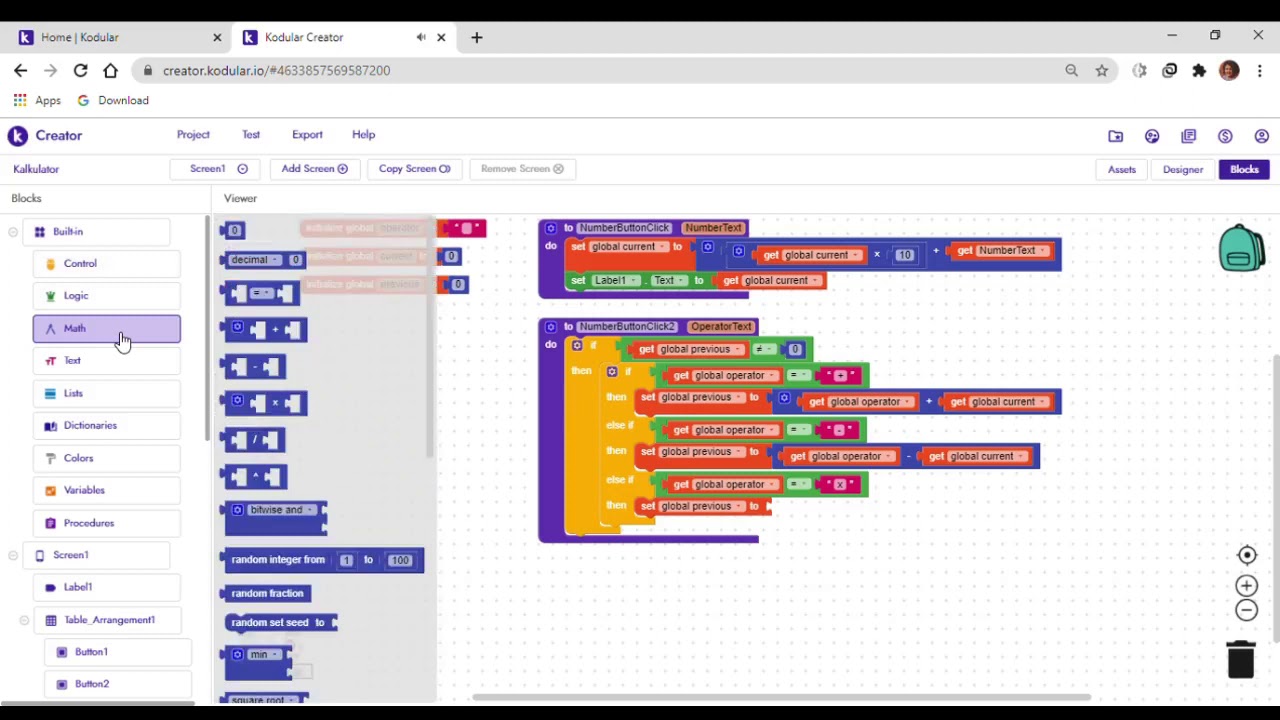Bookmark this page with the star icon

point(1101,70)
